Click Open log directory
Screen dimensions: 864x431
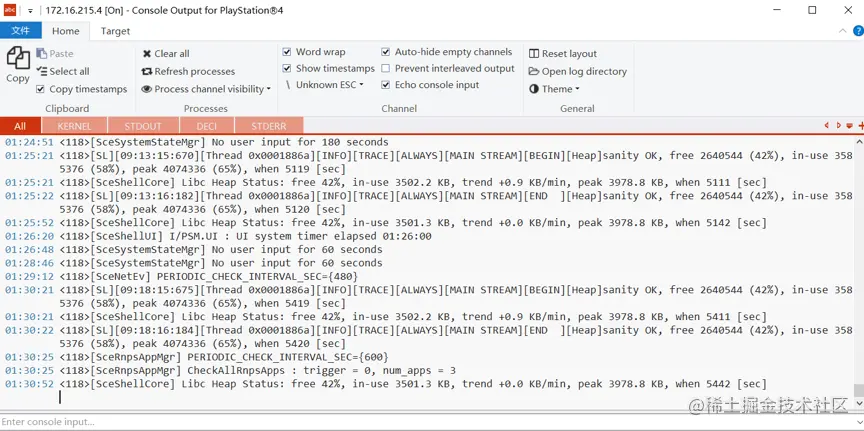[x=577, y=71]
